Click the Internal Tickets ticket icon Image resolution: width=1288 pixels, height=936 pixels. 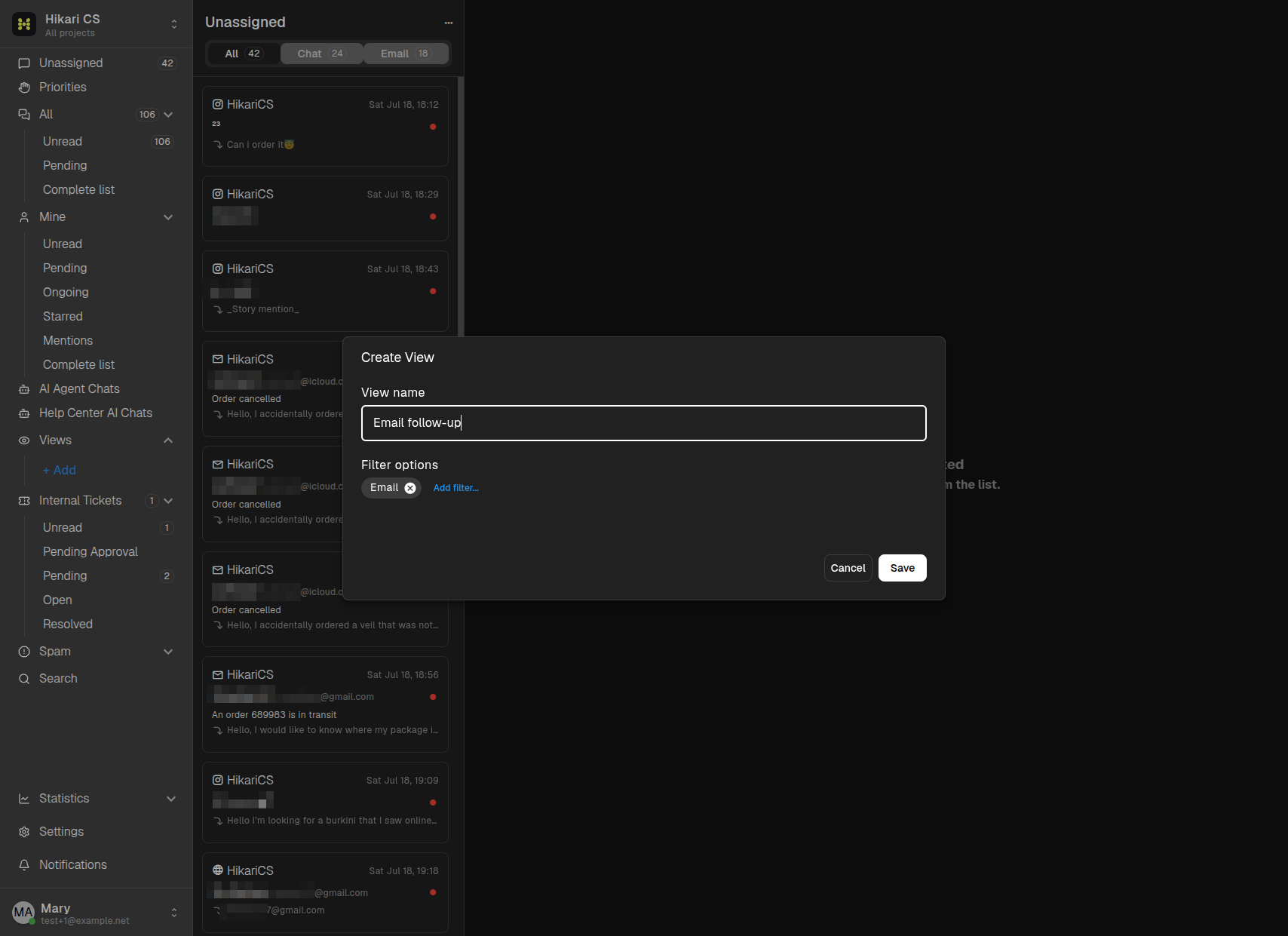pyautogui.click(x=24, y=501)
